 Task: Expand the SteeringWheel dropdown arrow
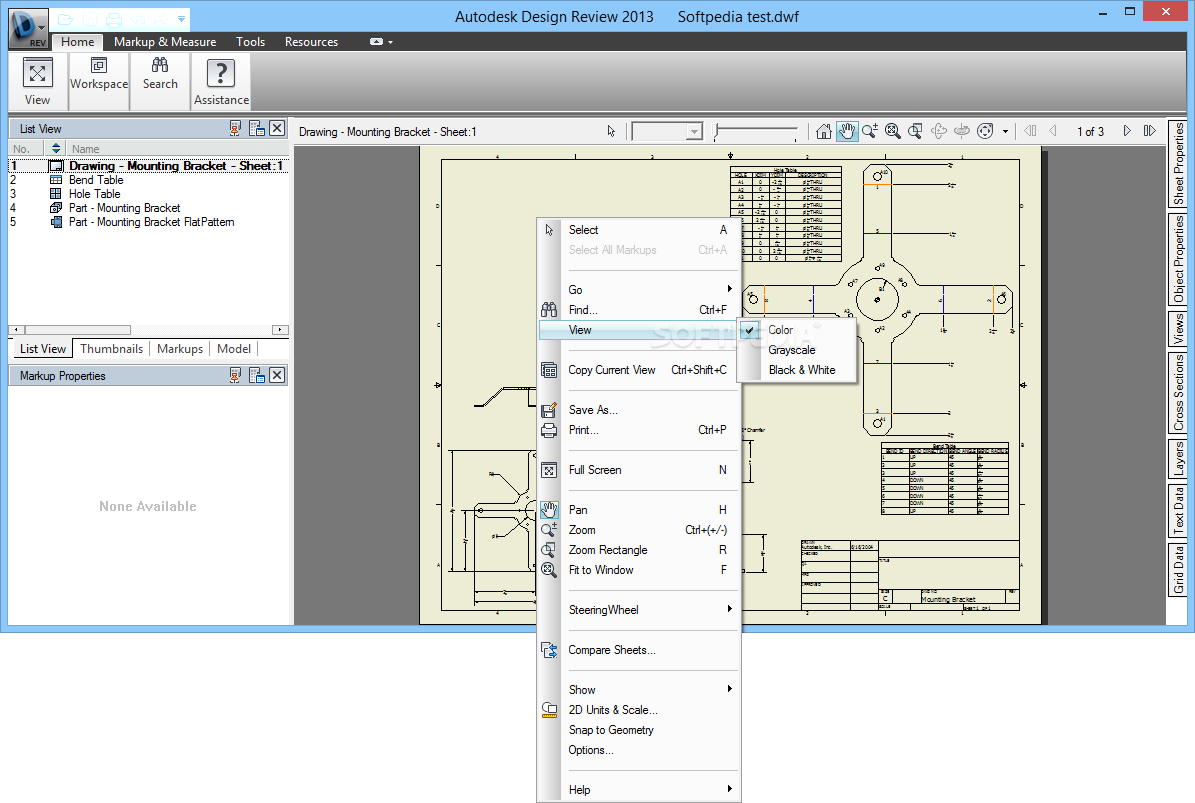tap(1005, 132)
